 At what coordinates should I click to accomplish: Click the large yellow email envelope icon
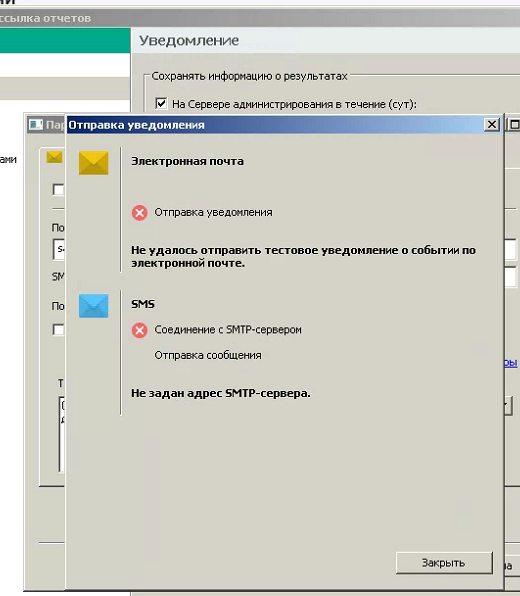point(94,163)
